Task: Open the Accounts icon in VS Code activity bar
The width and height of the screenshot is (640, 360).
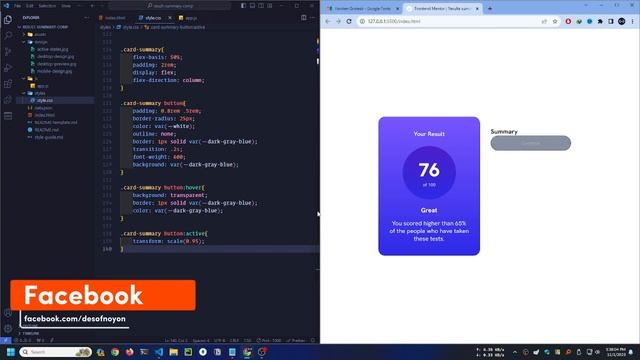Action: (8, 313)
